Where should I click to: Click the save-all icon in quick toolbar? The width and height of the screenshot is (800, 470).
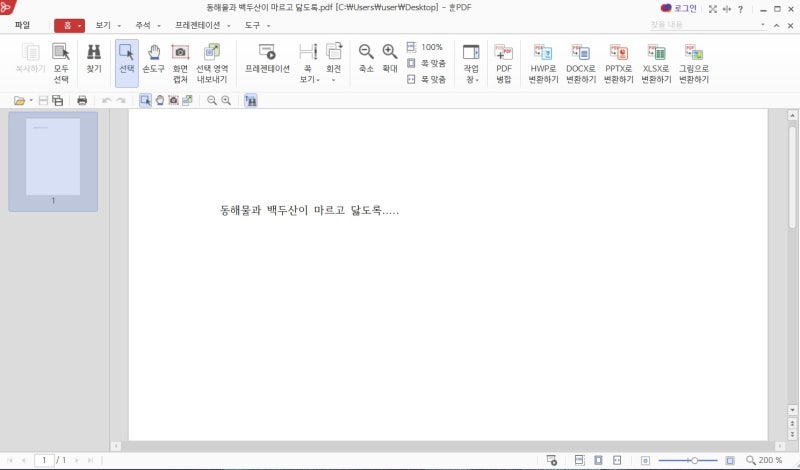tap(58, 101)
